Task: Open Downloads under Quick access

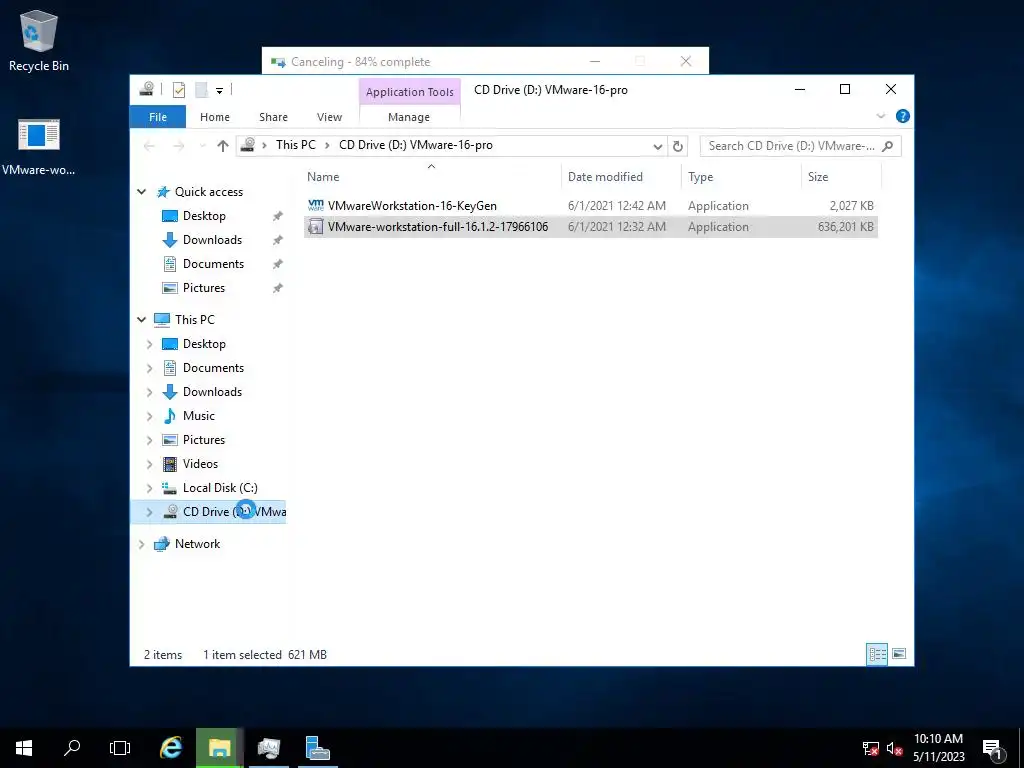Action: (x=212, y=240)
